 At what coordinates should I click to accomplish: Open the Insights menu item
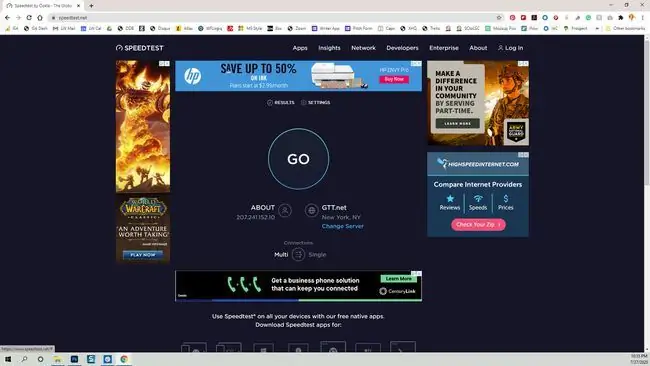click(329, 48)
